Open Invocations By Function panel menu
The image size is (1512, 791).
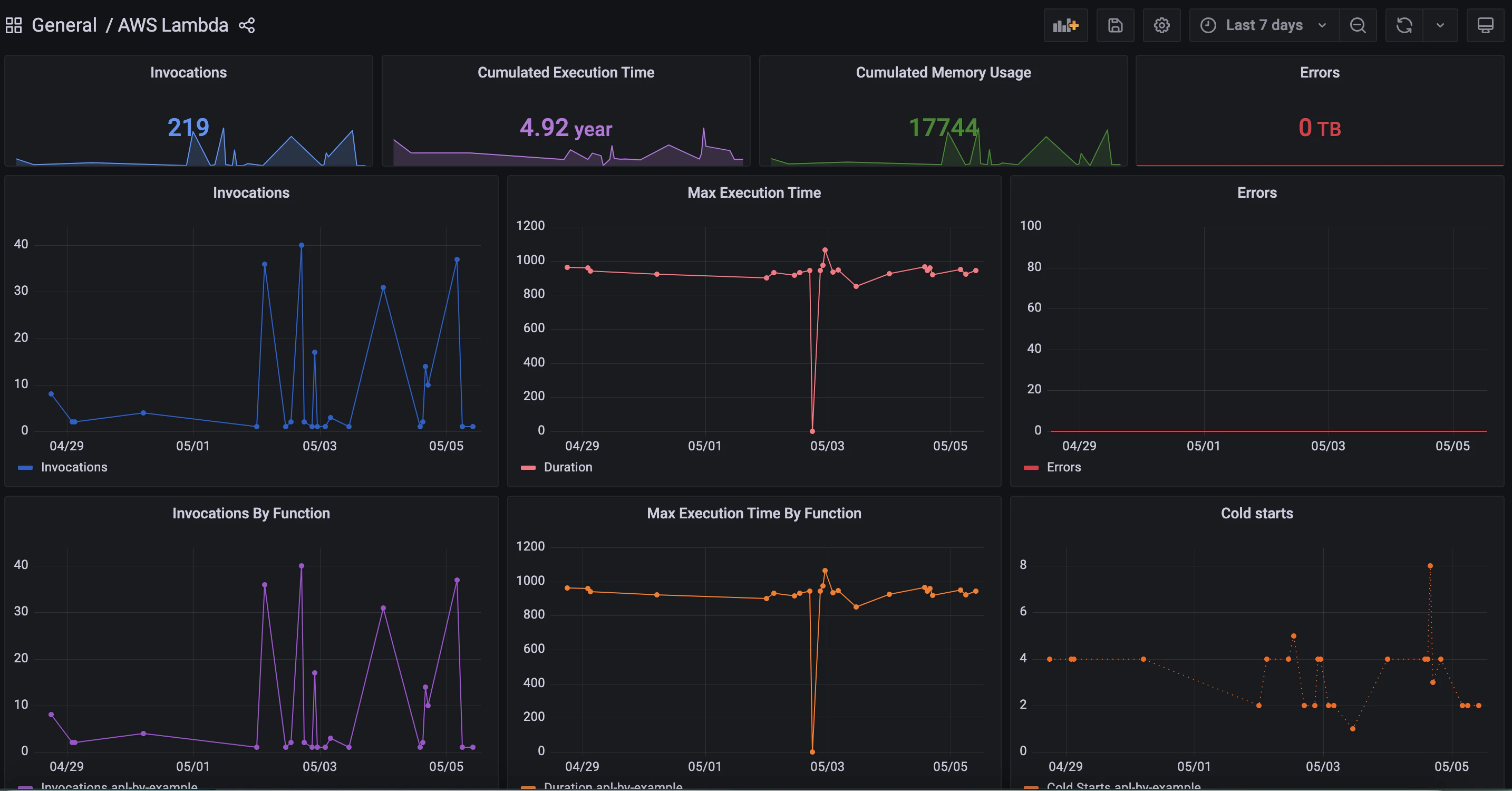click(250, 513)
